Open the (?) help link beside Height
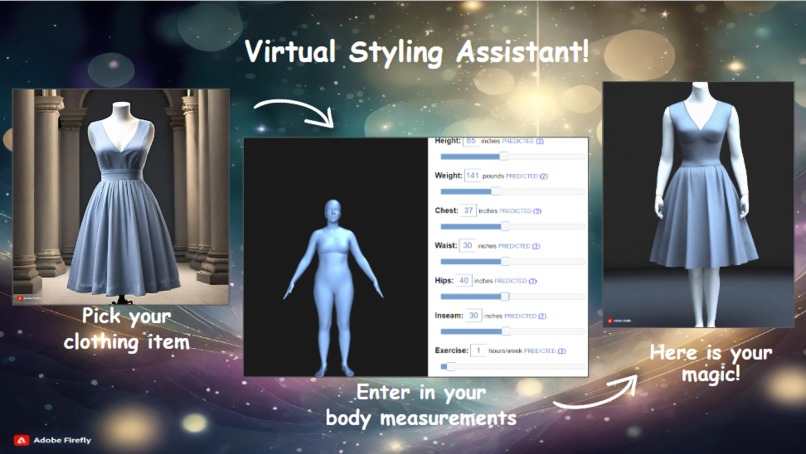The width and height of the screenshot is (806, 454). (540, 141)
